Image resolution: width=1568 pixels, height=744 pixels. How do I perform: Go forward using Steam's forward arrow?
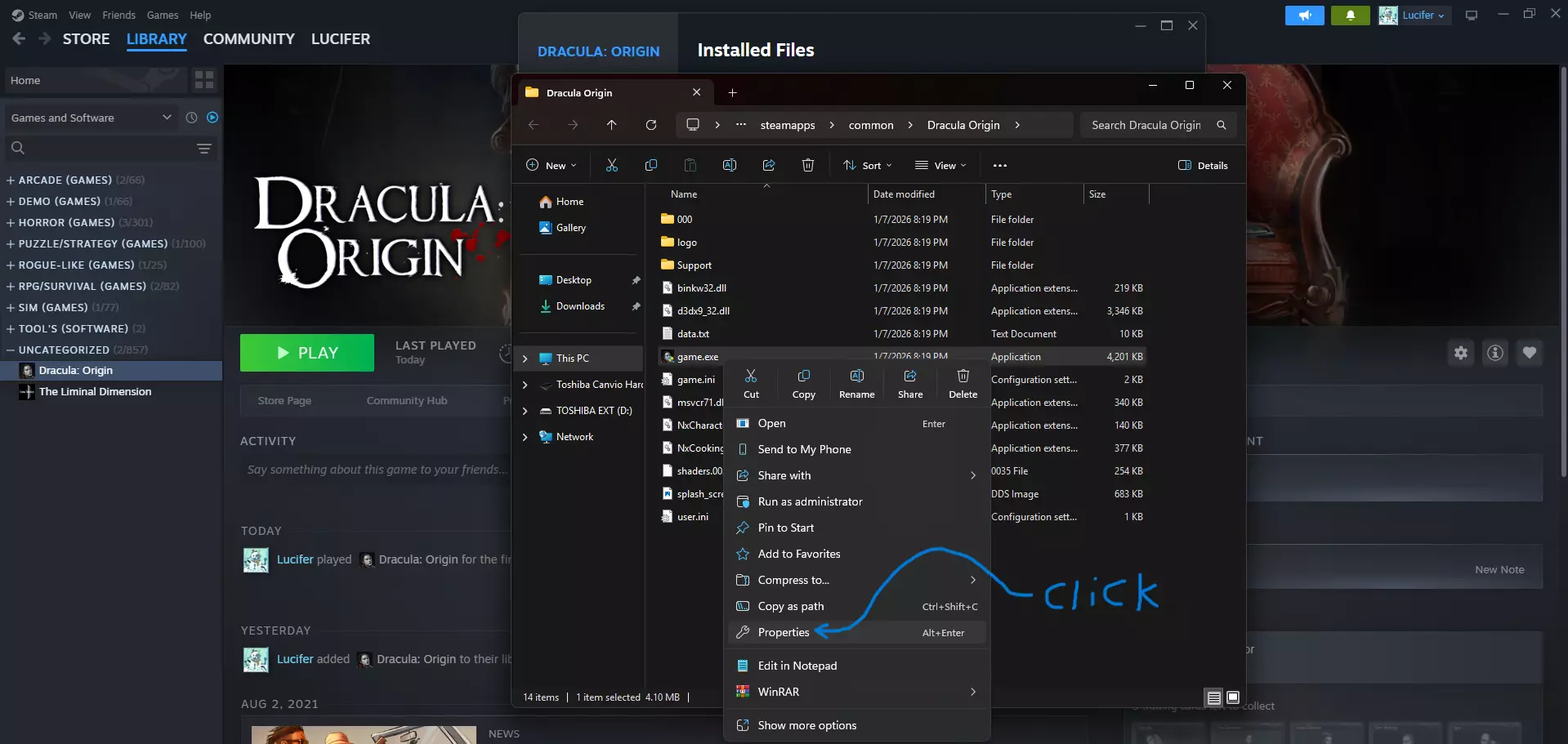point(45,38)
